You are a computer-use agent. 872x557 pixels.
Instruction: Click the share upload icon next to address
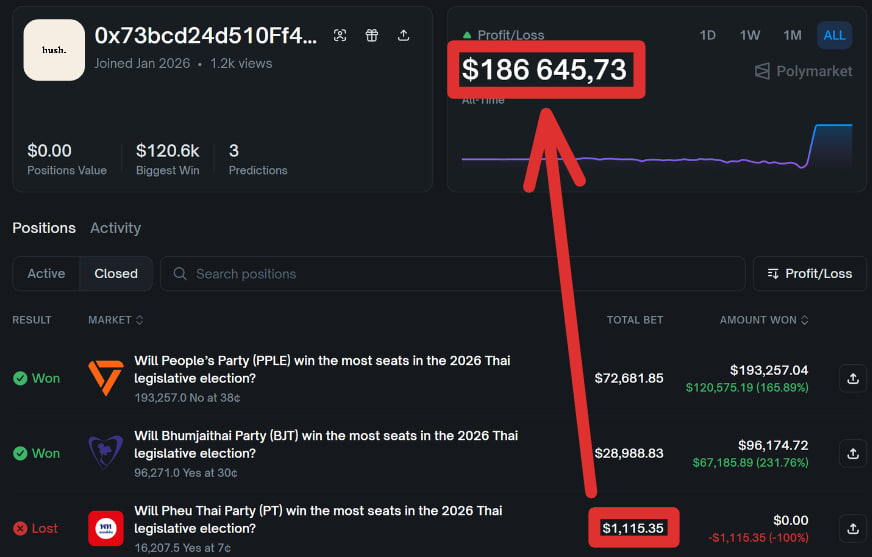(403, 36)
